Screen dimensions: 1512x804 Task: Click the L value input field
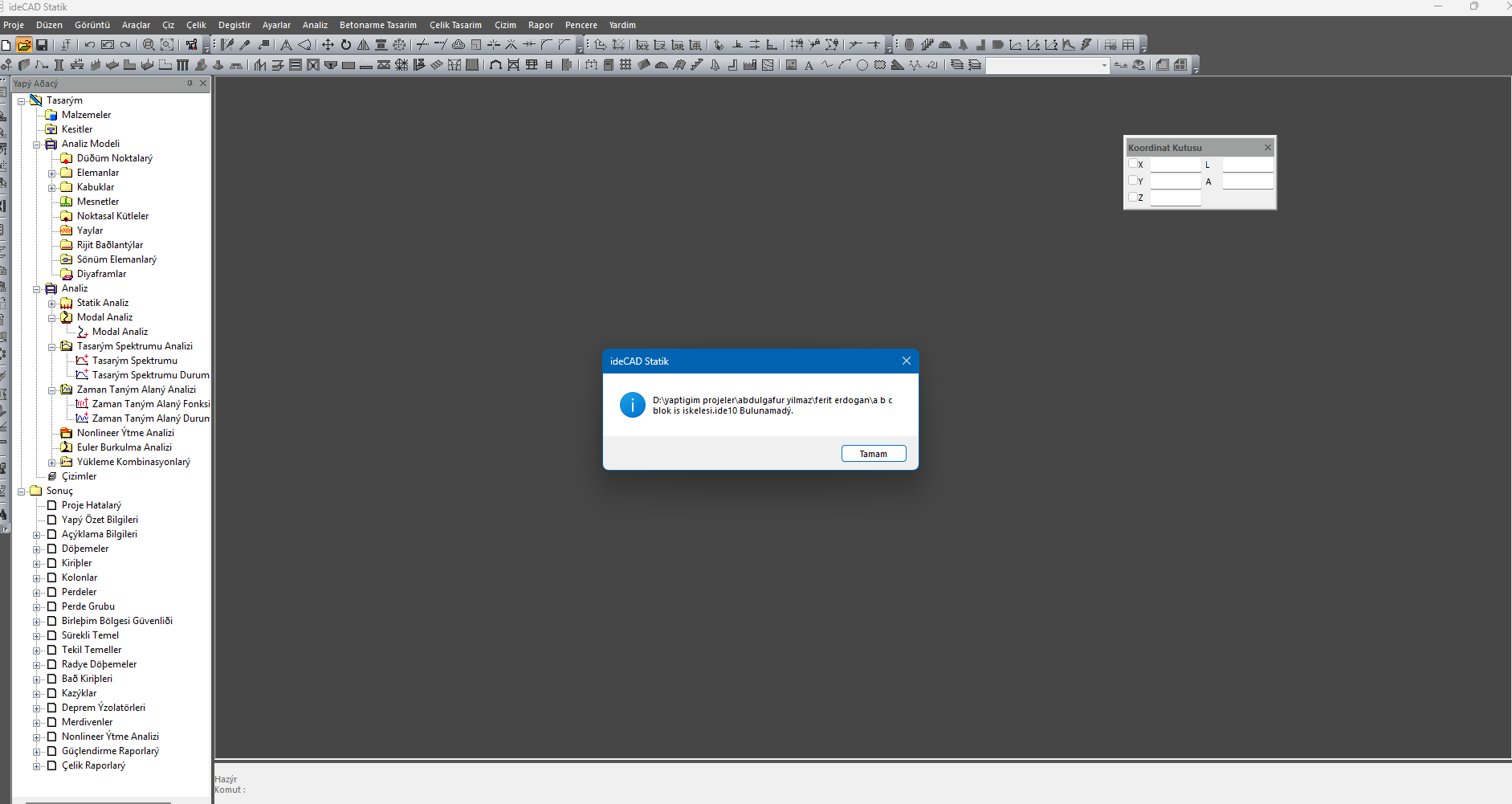tap(1247, 165)
